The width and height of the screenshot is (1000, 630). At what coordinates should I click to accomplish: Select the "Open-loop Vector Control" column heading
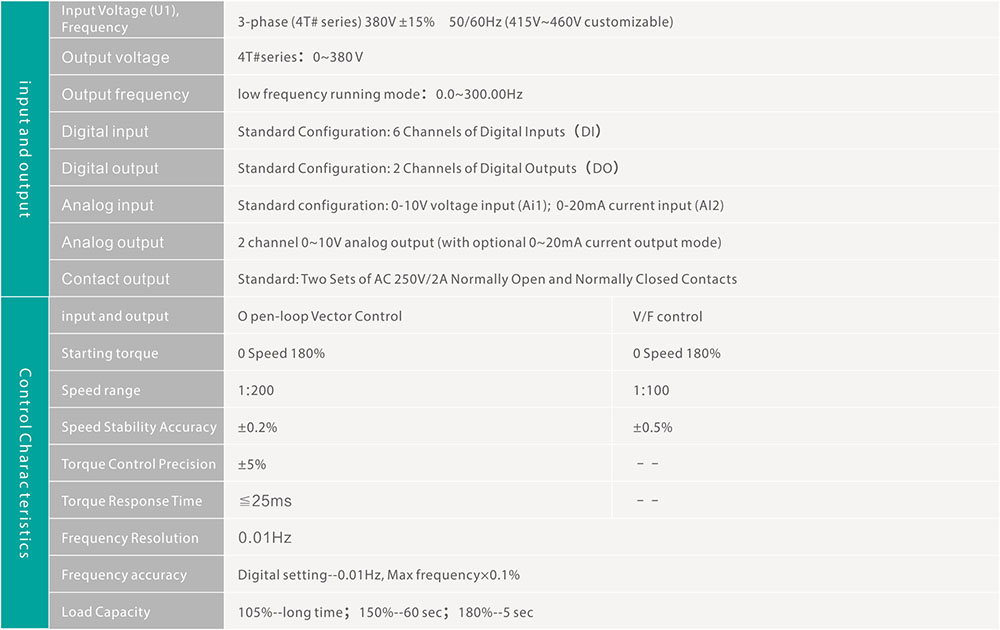point(320,316)
